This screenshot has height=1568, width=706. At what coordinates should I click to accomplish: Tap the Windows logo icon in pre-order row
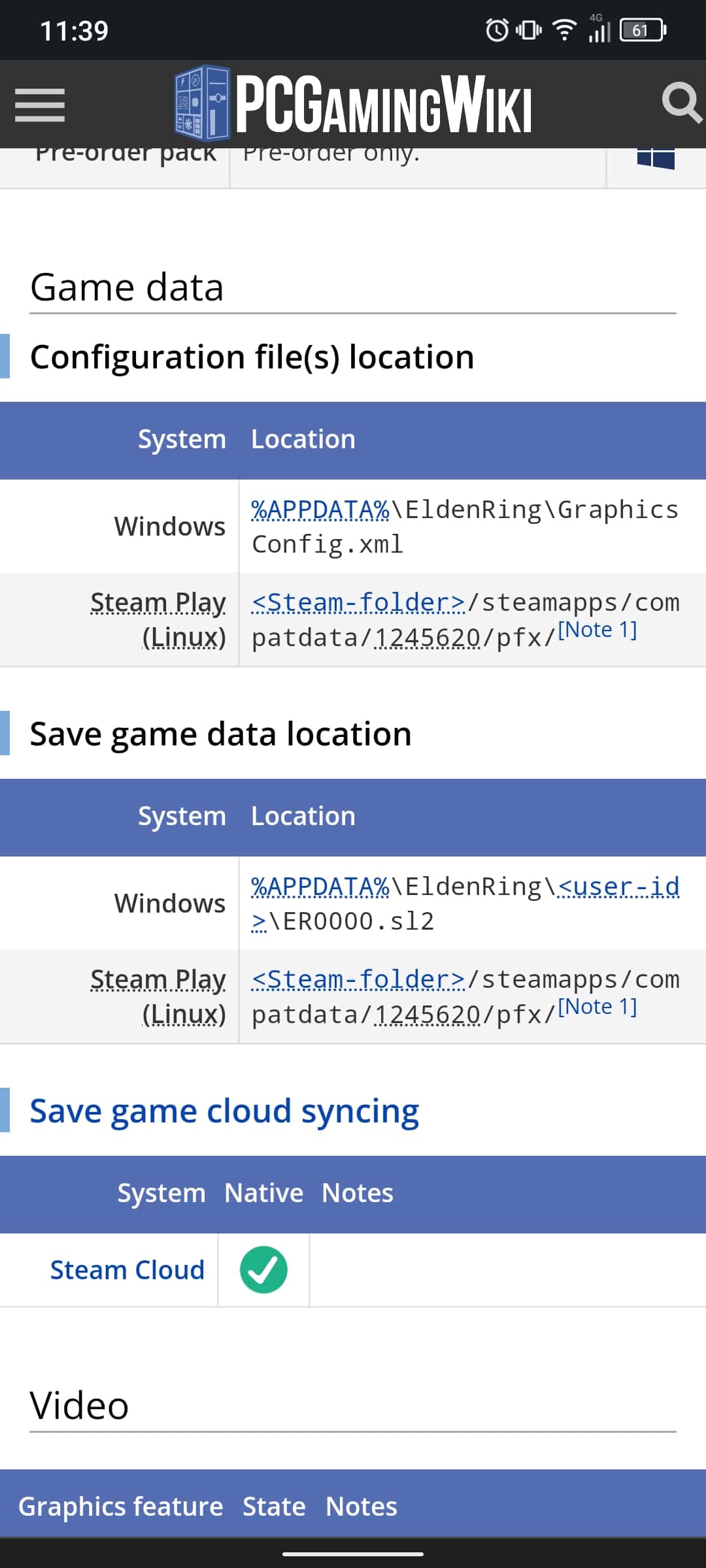tap(656, 157)
